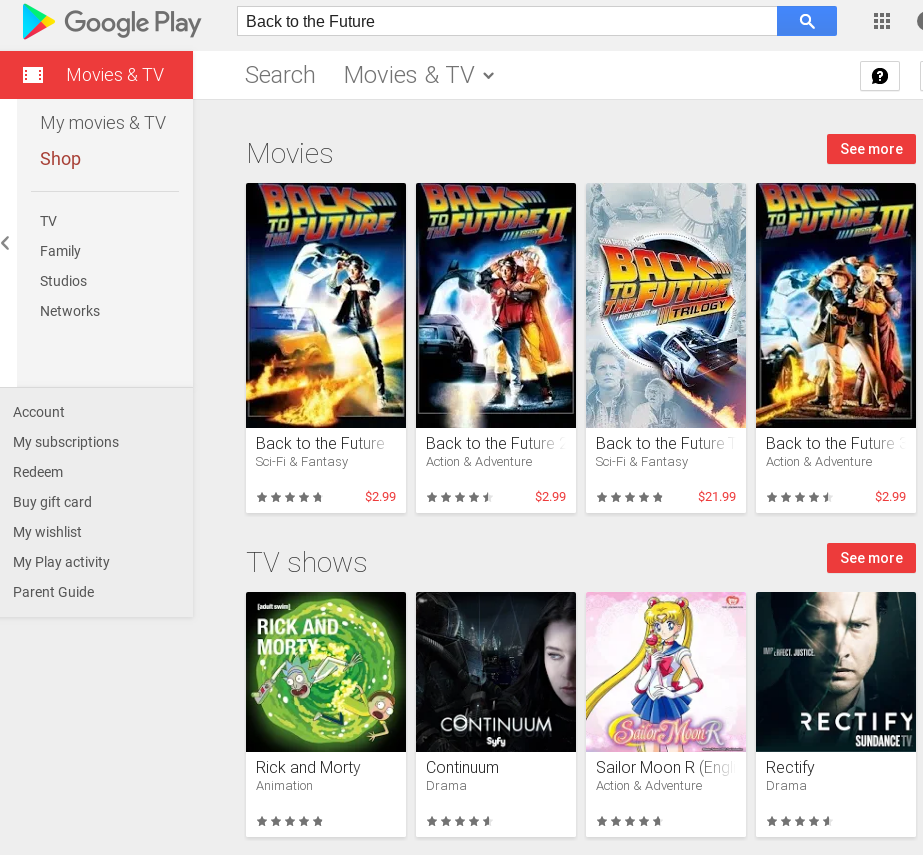Screen dimensions: 923x855
Task: Open the Back to the Future Trilogy poster
Action: (666, 305)
